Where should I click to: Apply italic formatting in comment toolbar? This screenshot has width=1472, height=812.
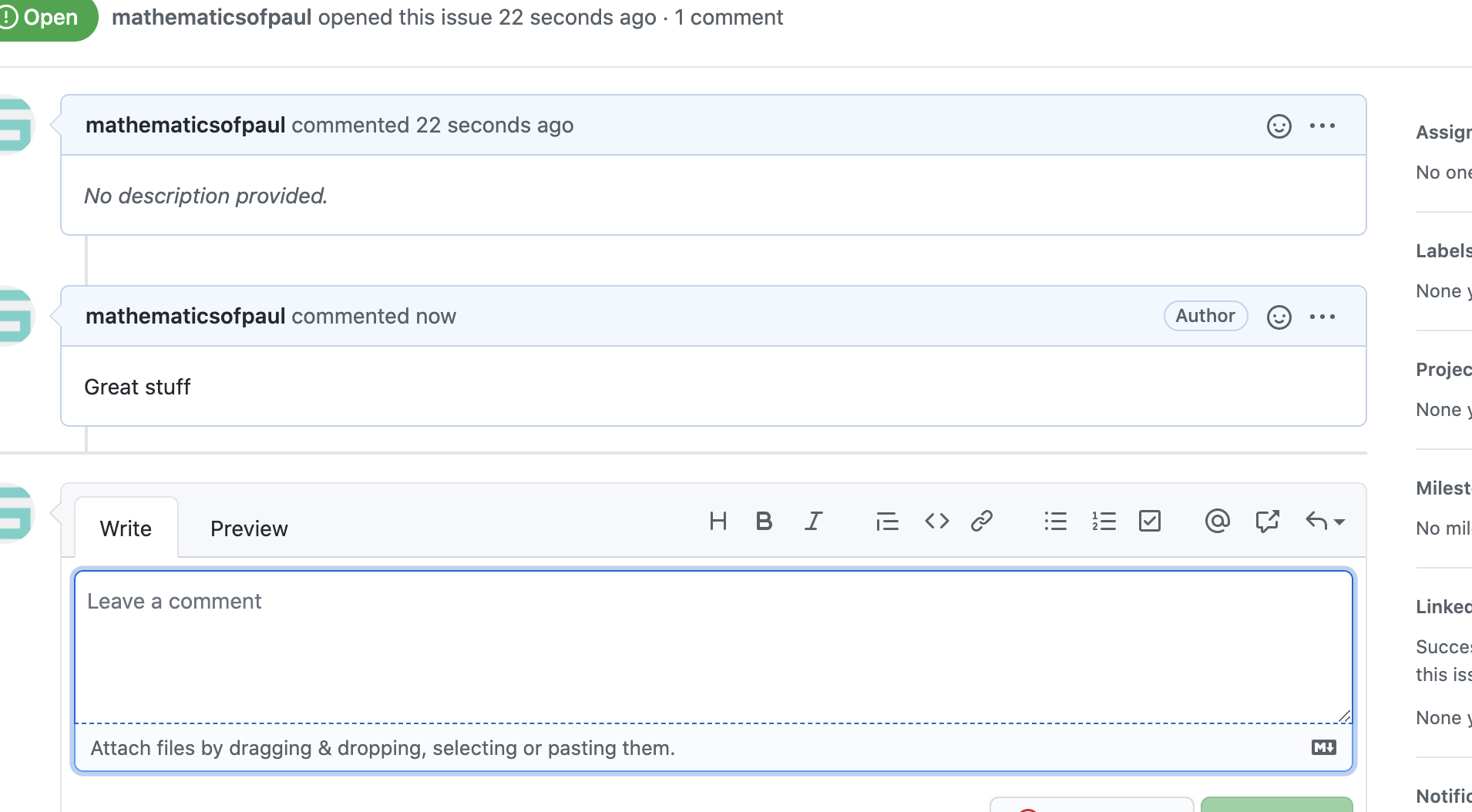[813, 521]
